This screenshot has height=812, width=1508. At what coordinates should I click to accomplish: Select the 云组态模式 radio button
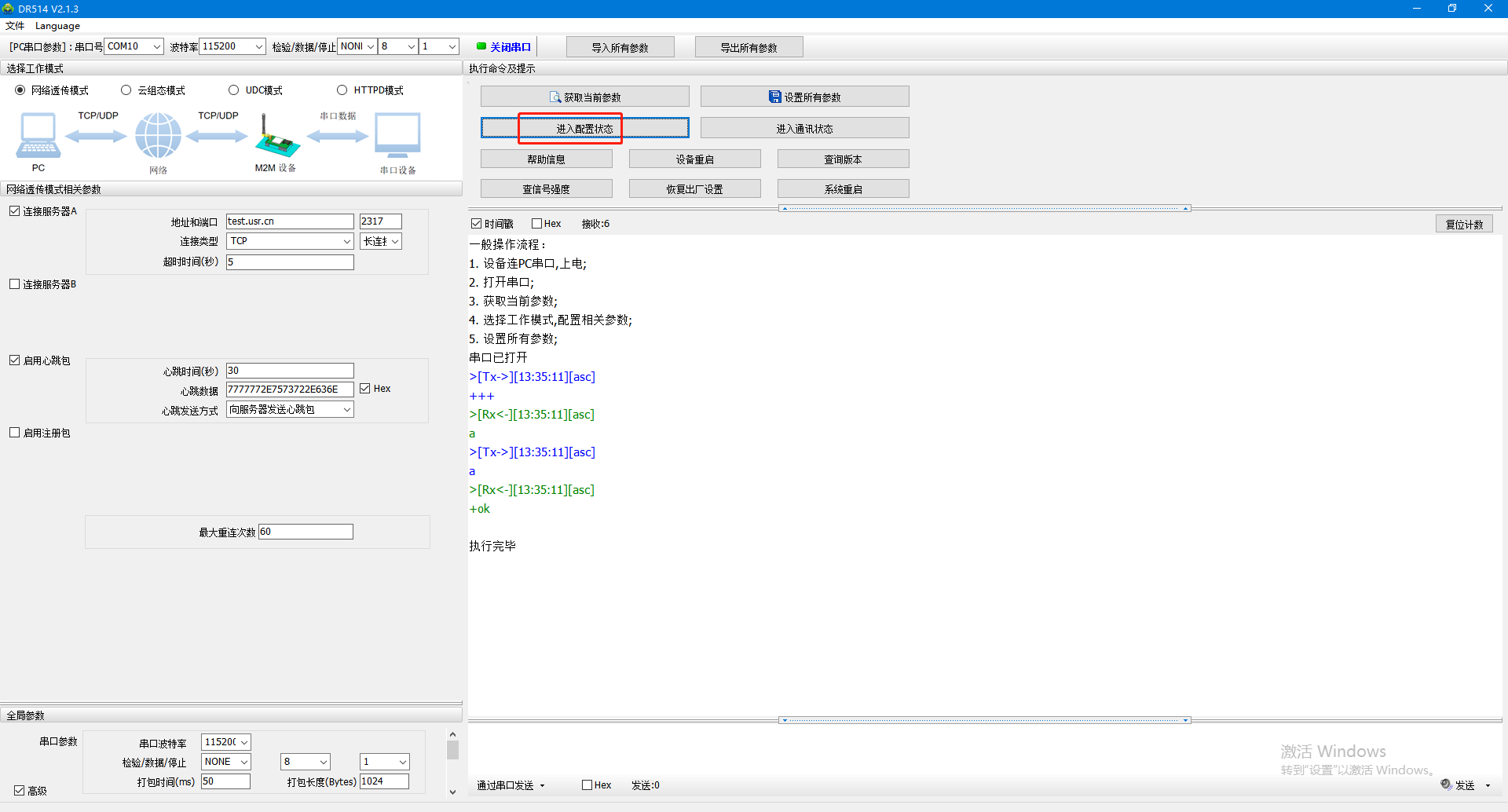click(126, 90)
